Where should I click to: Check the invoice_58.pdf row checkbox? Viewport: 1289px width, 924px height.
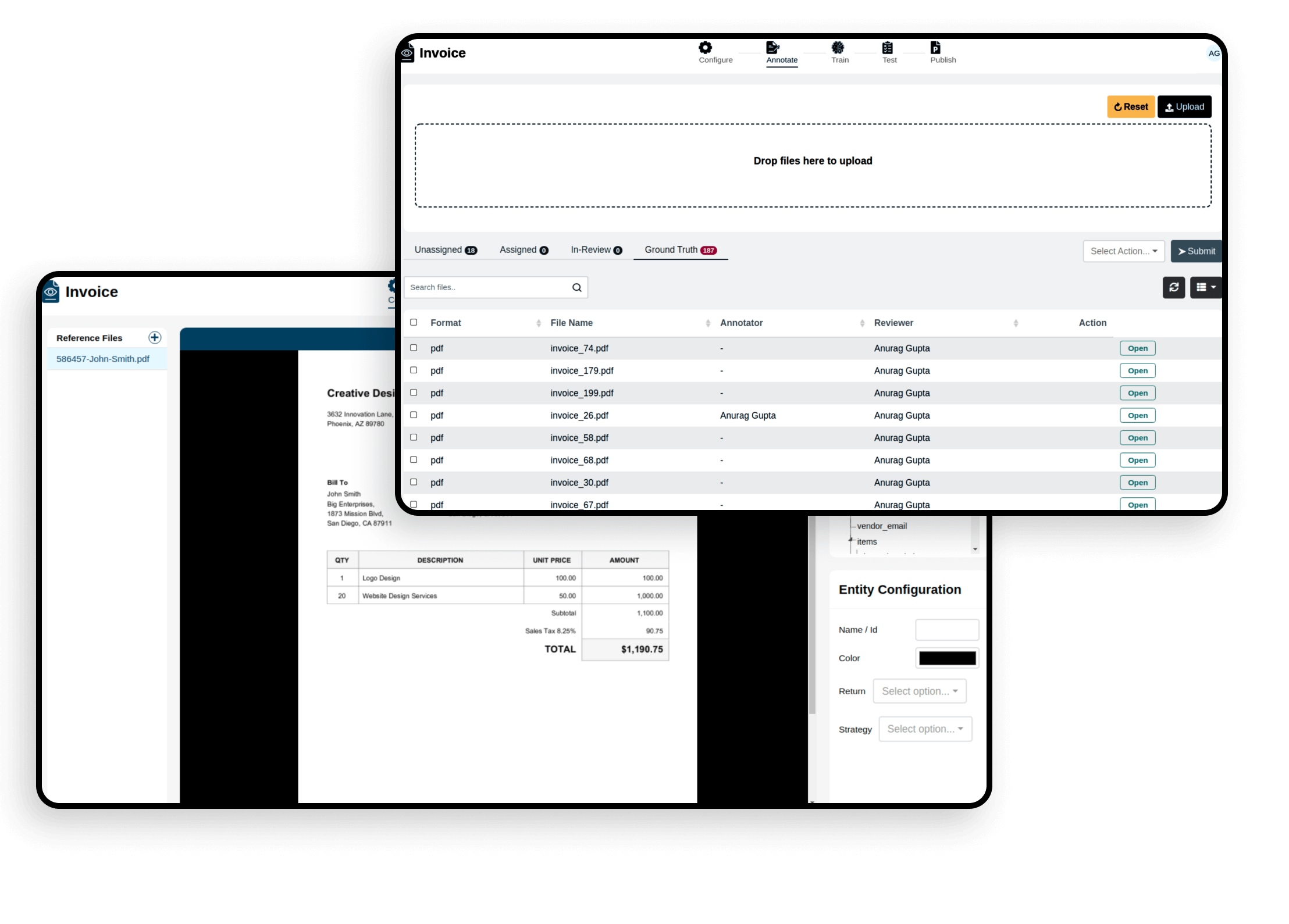414,437
